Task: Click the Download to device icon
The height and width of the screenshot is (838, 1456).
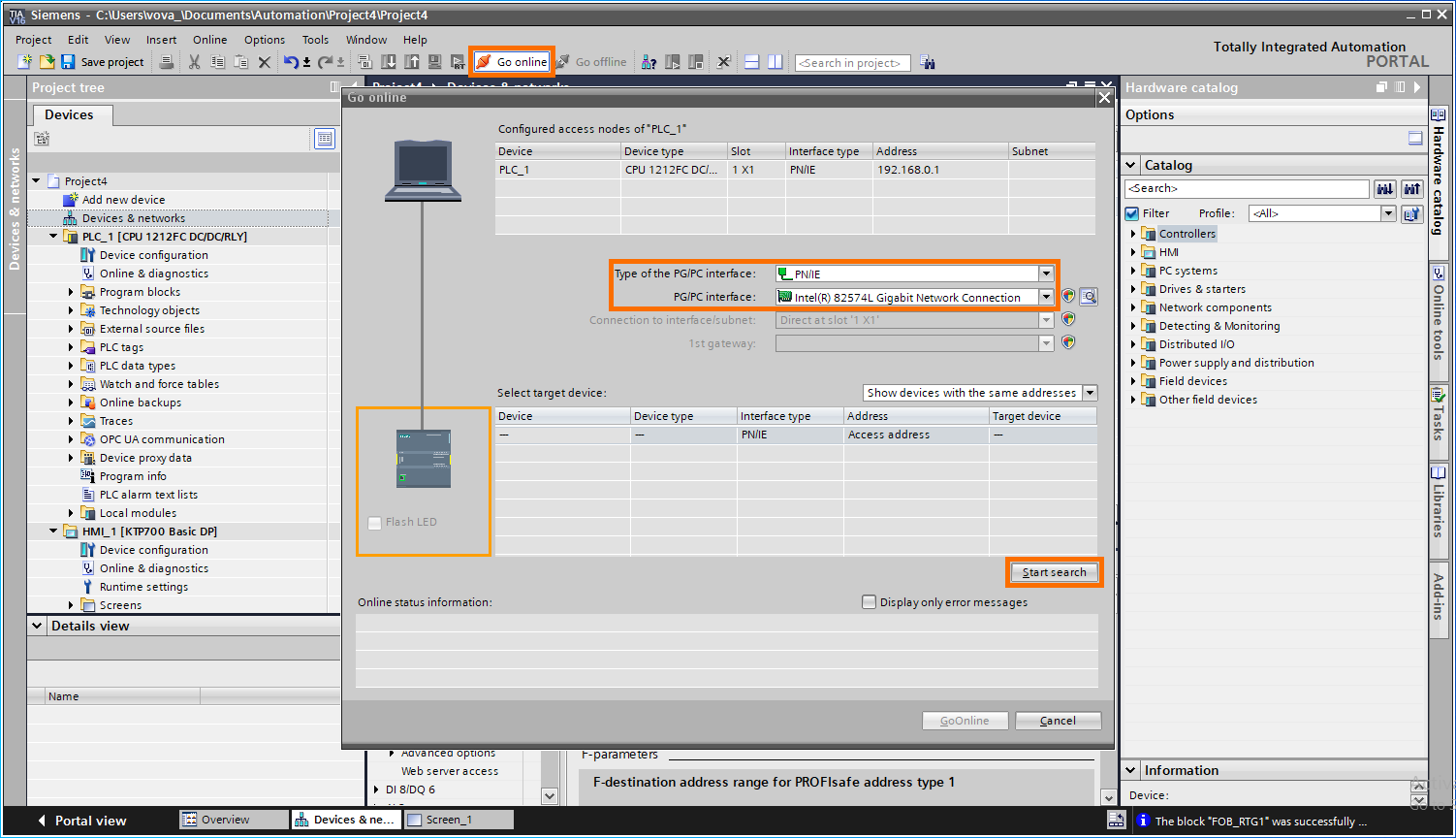Action: point(389,62)
